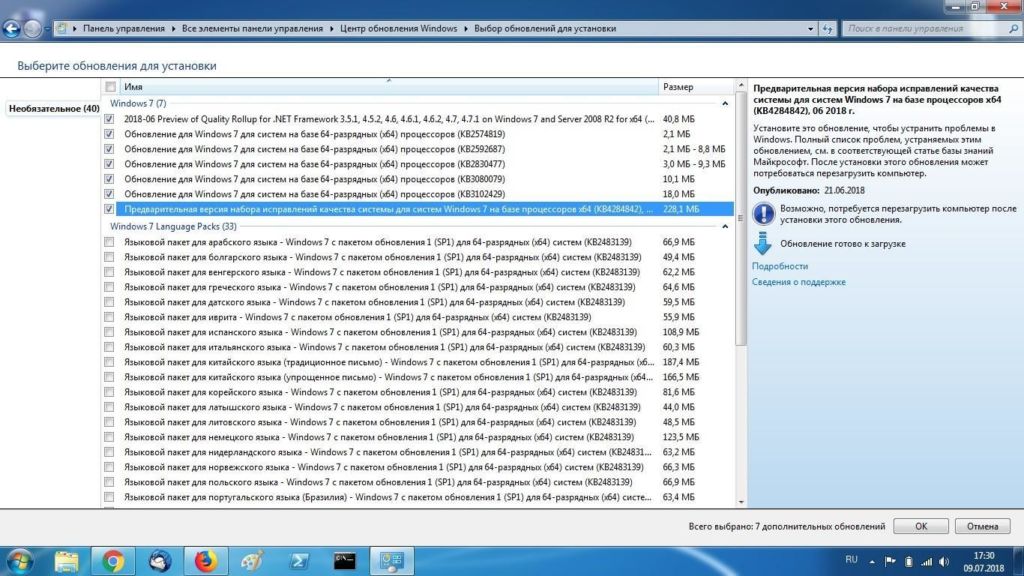The image size is (1024, 576).
Task: Click the Windows Start button
Action: point(20,560)
